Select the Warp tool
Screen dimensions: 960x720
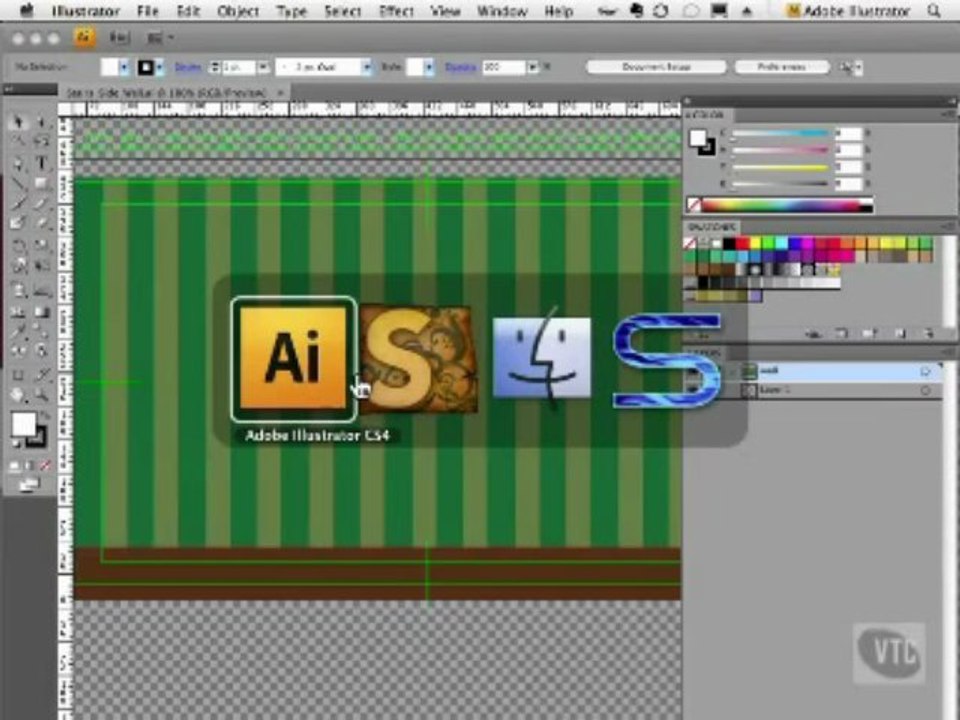[18, 266]
